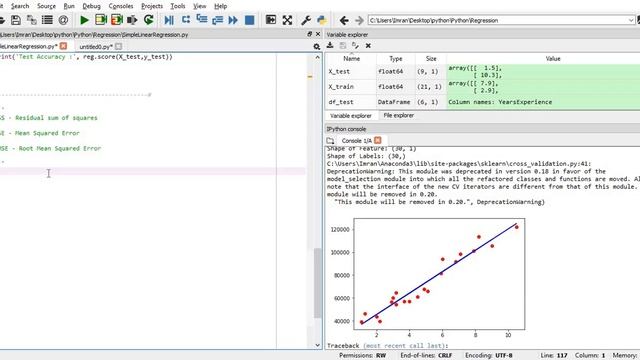Browse console tabs folder icon

coord(330,140)
